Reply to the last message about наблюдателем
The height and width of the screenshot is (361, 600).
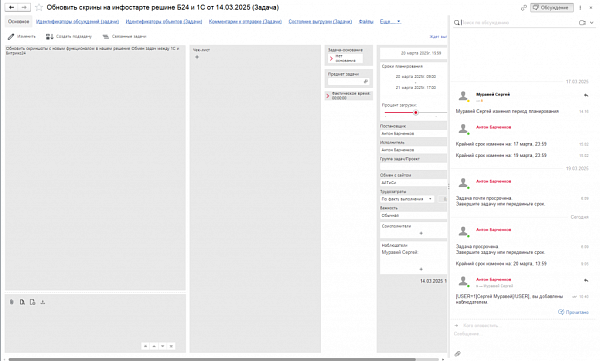586,280
